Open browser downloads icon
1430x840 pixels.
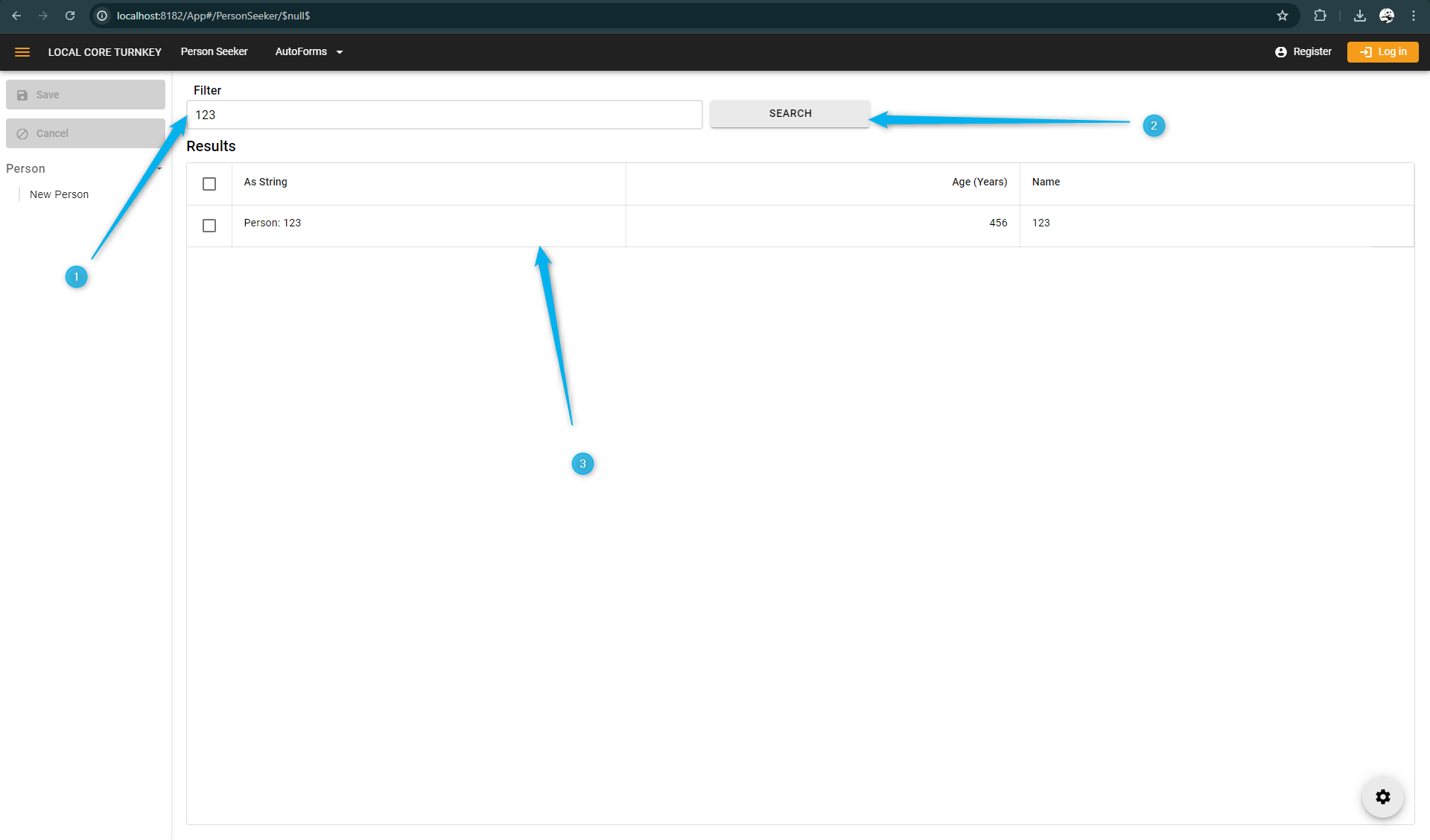pos(1360,16)
